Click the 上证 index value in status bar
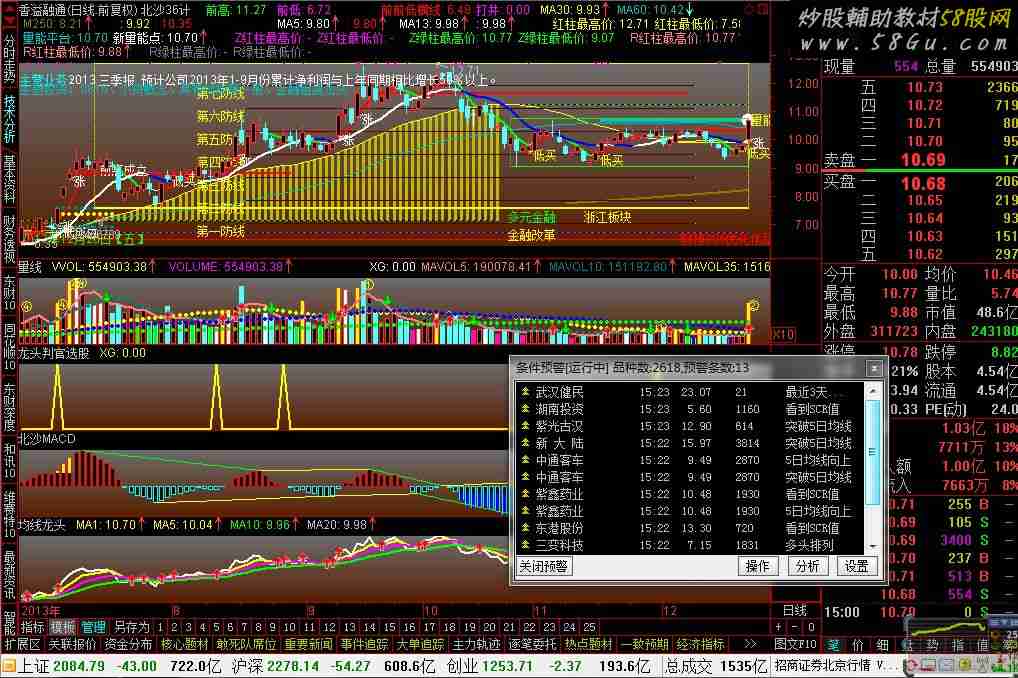 [x=79, y=666]
